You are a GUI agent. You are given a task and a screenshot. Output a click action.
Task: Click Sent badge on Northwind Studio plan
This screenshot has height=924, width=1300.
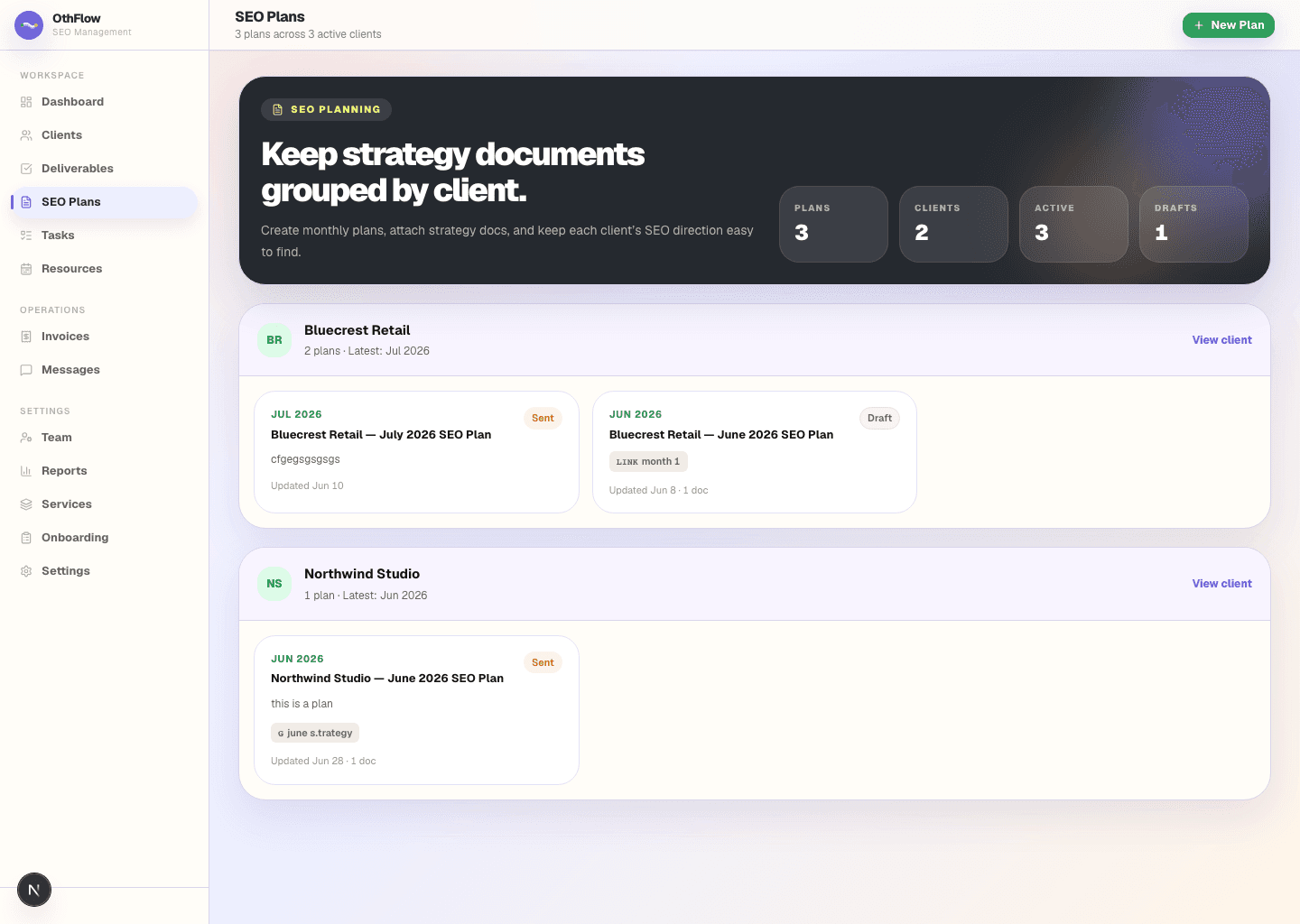[543, 662]
